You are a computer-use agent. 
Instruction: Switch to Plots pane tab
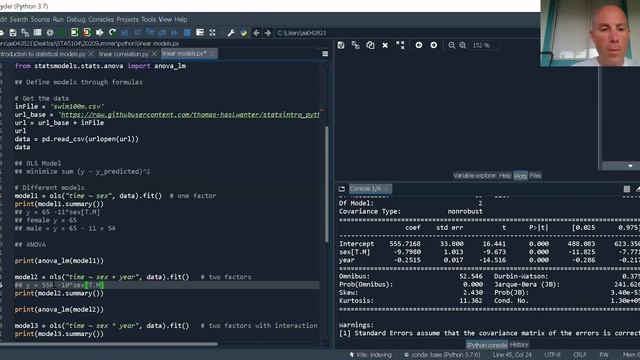(x=520, y=176)
